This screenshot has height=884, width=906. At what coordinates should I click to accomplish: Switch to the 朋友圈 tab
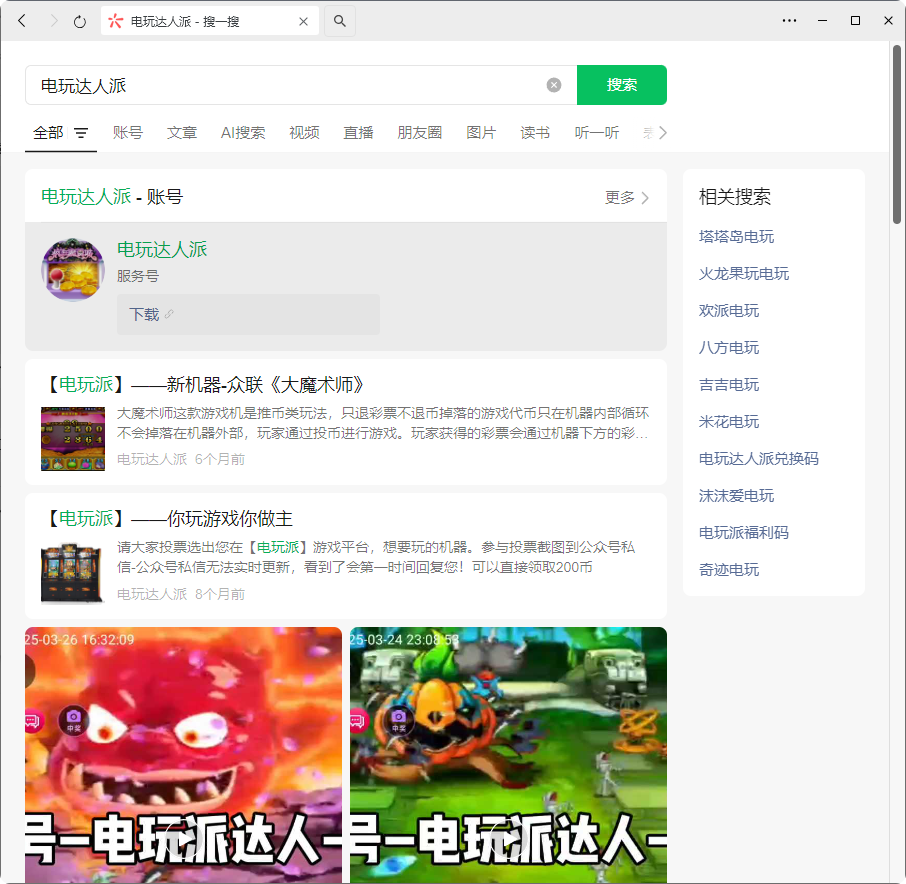419,133
